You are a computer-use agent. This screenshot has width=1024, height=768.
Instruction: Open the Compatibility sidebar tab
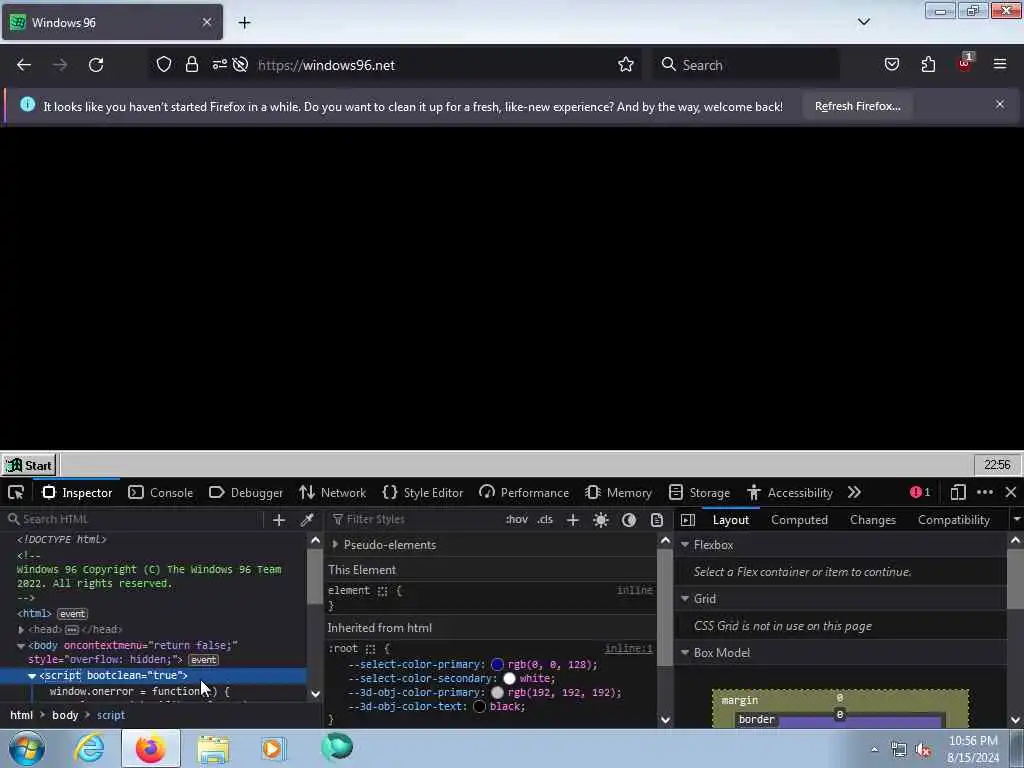tap(953, 520)
